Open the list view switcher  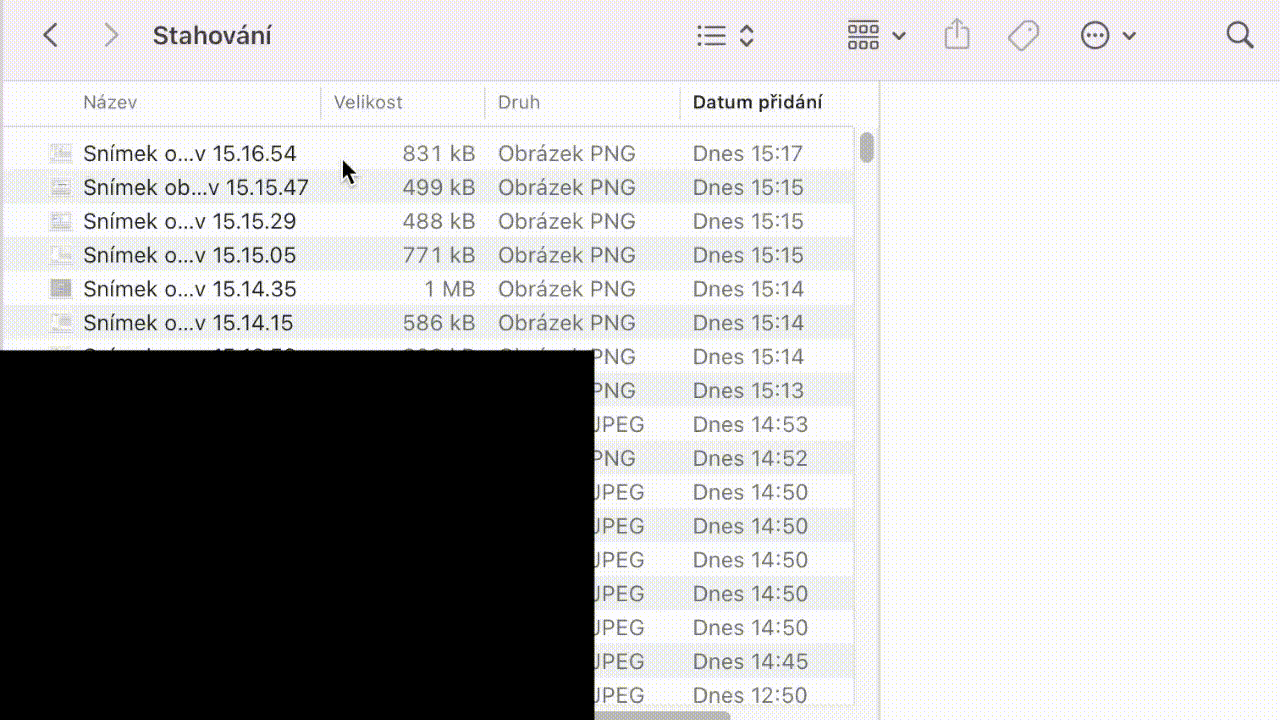[x=725, y=36]
